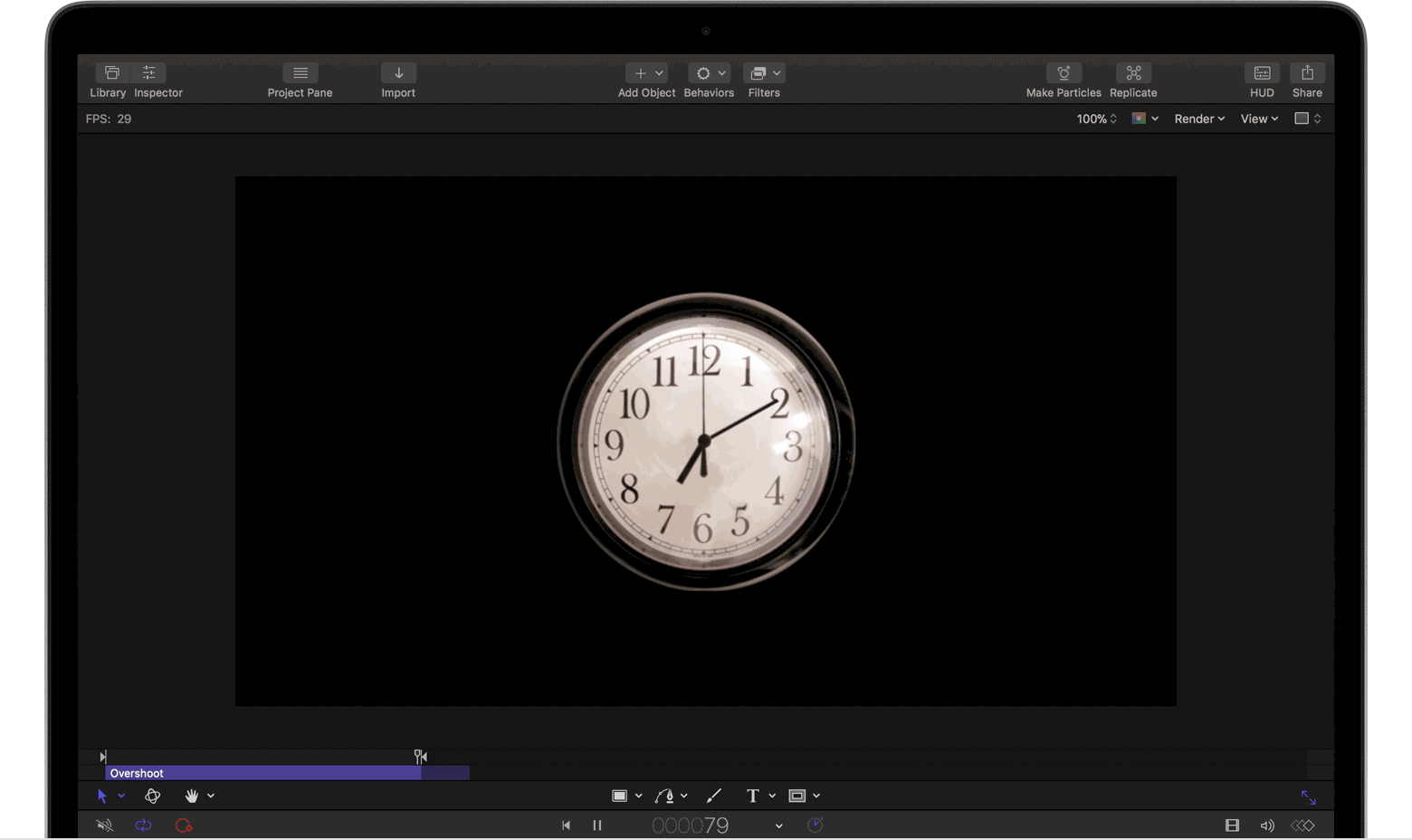Toggle the record animation button
This screenshot has height=840, width=1412.
(184, 826)
